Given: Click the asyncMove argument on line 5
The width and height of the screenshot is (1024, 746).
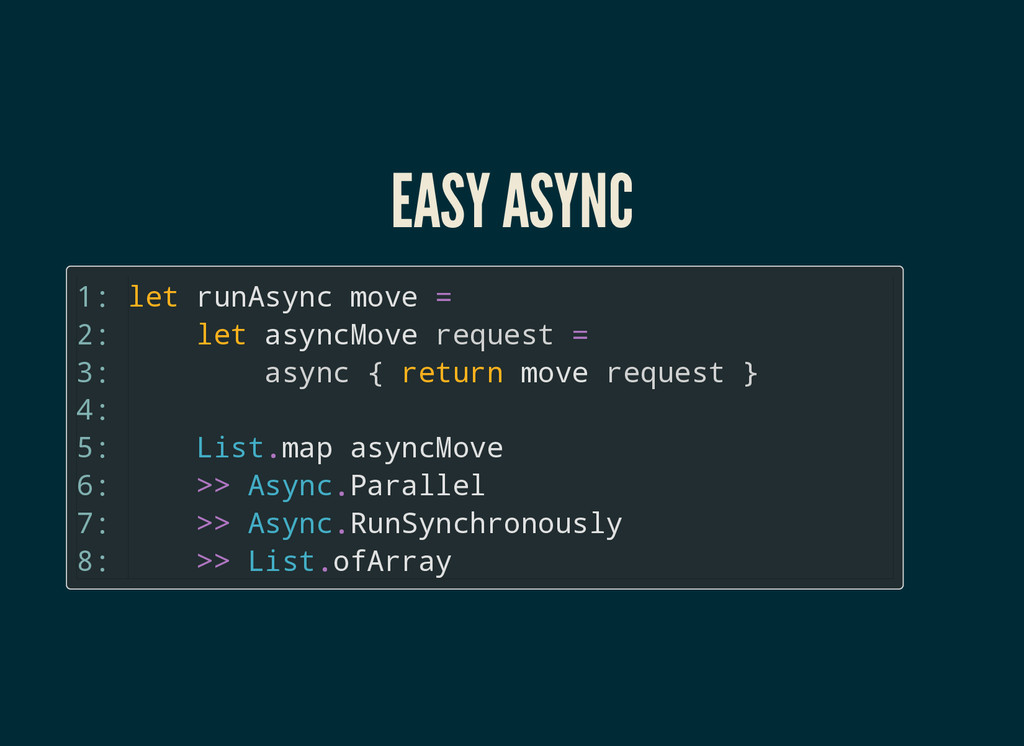Looking at the screenshot, I should click(426, 449).
